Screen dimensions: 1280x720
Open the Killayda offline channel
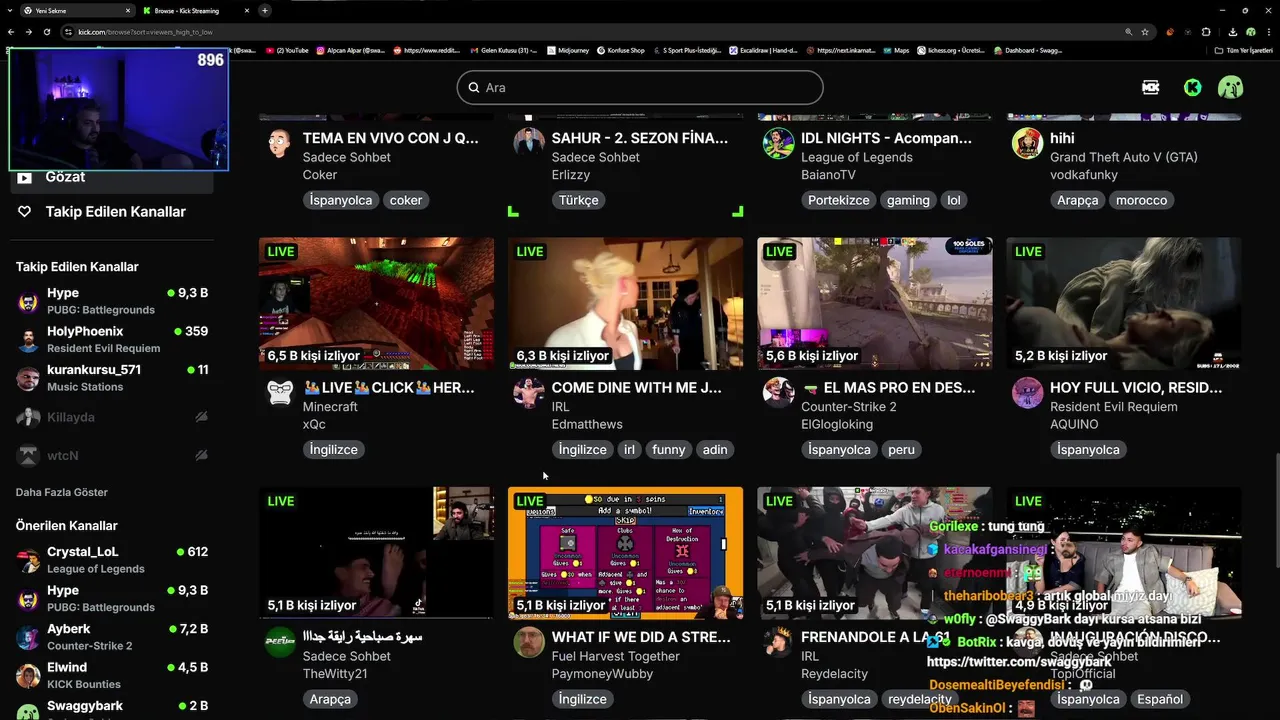pos(112,417)
